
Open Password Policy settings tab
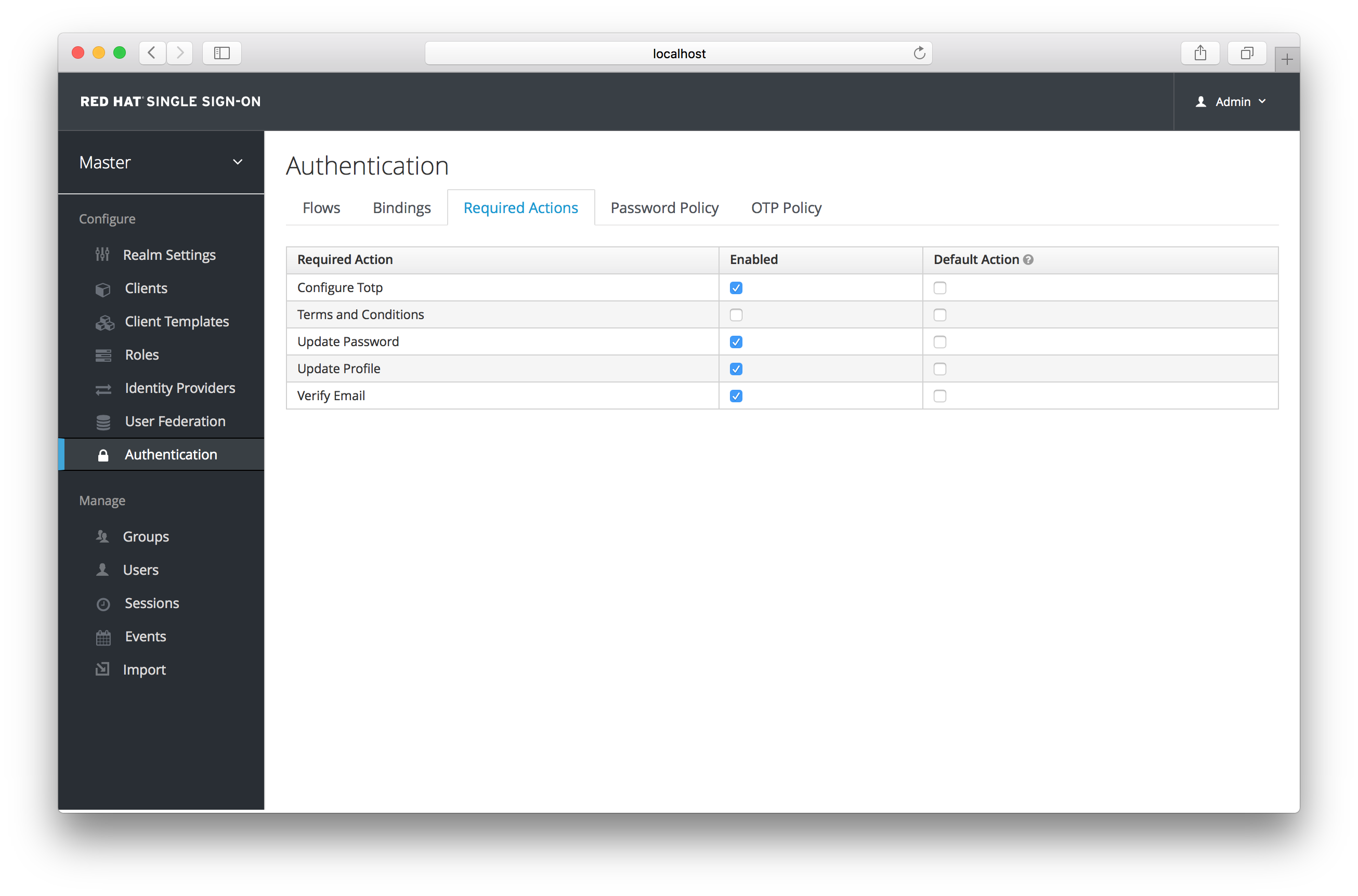click(664, 207)
